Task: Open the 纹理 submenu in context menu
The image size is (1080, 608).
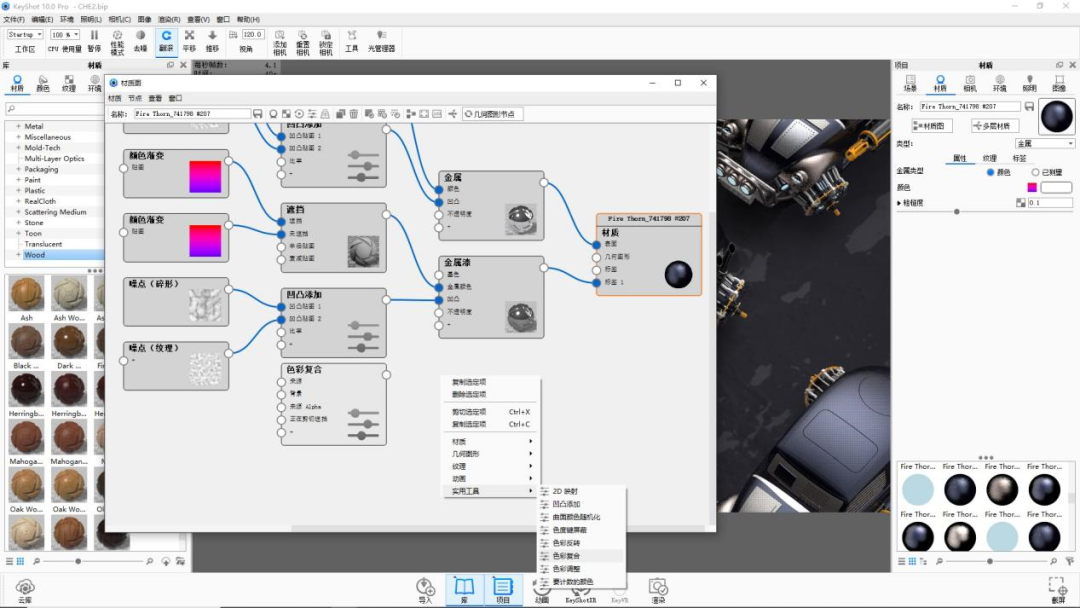Action: click(491, 466)
